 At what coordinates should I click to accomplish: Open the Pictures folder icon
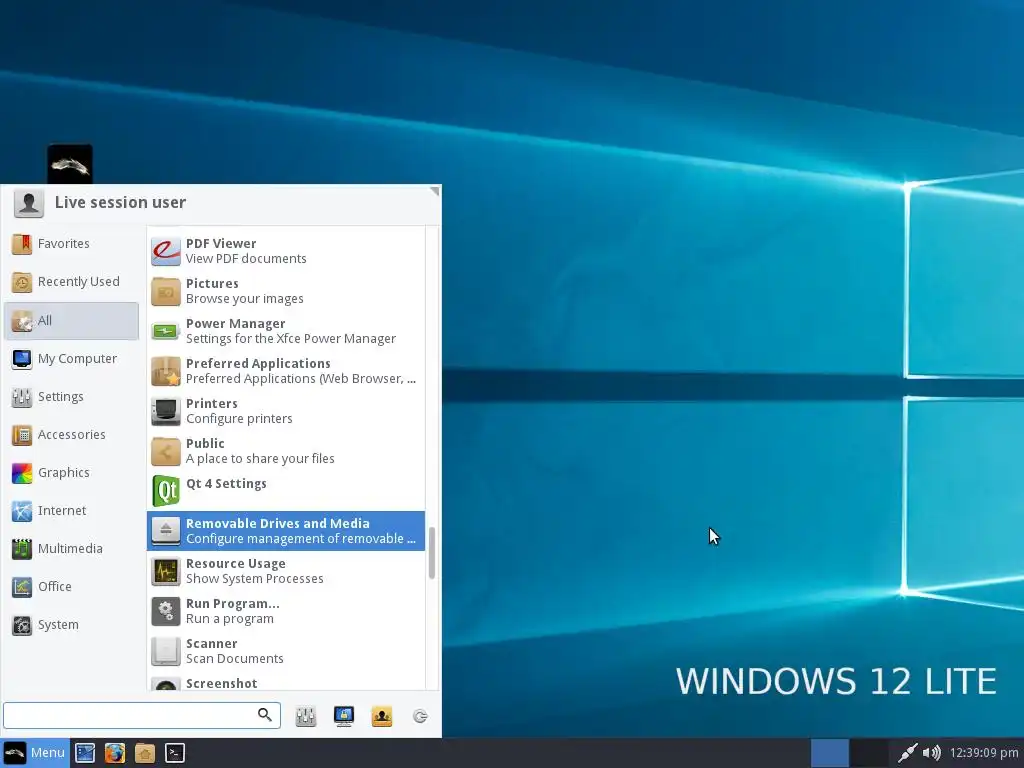(166, 291)
